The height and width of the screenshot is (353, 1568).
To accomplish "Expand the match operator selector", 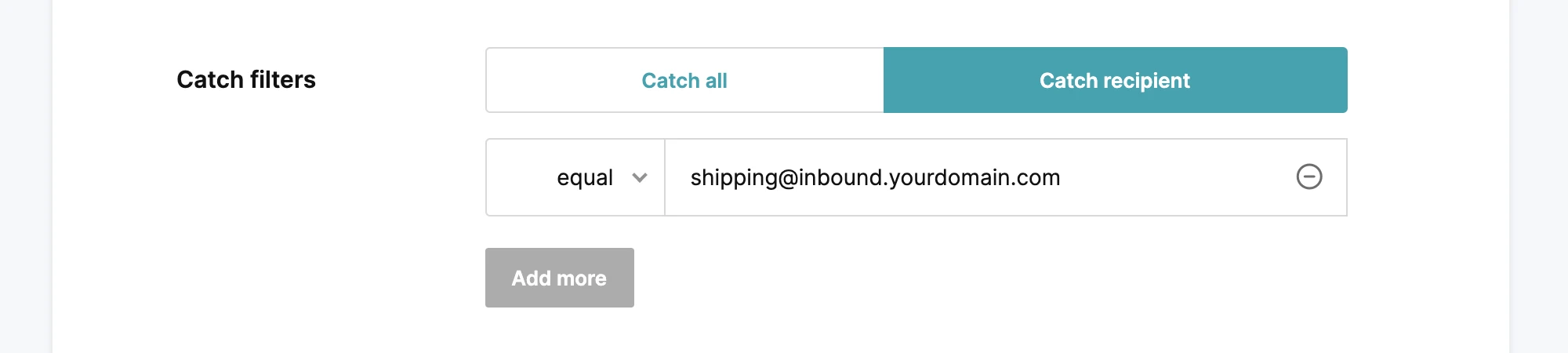I will [x=575, y=177].
